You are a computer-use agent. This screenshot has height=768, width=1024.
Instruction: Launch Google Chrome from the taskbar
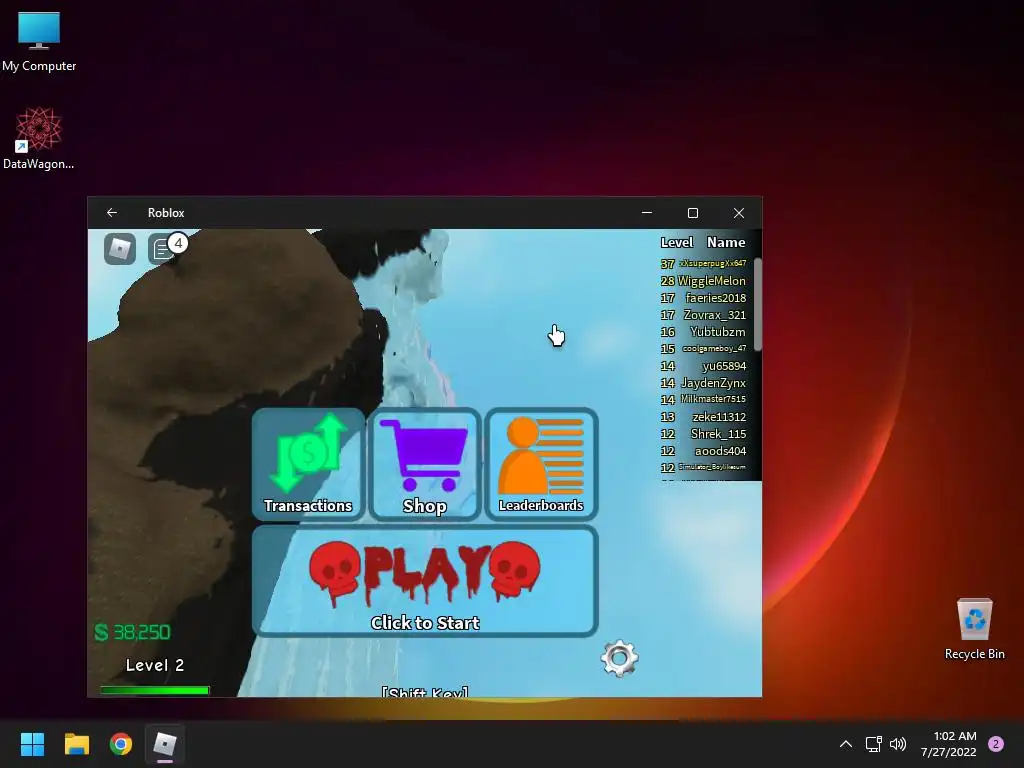point(121,744)
